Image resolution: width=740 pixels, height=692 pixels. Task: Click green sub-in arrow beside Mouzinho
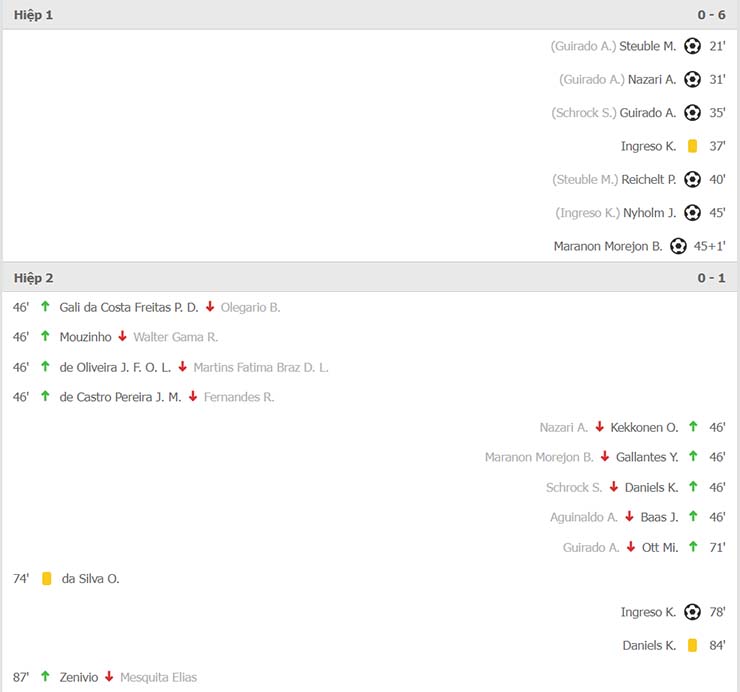[x=45, y=336]
